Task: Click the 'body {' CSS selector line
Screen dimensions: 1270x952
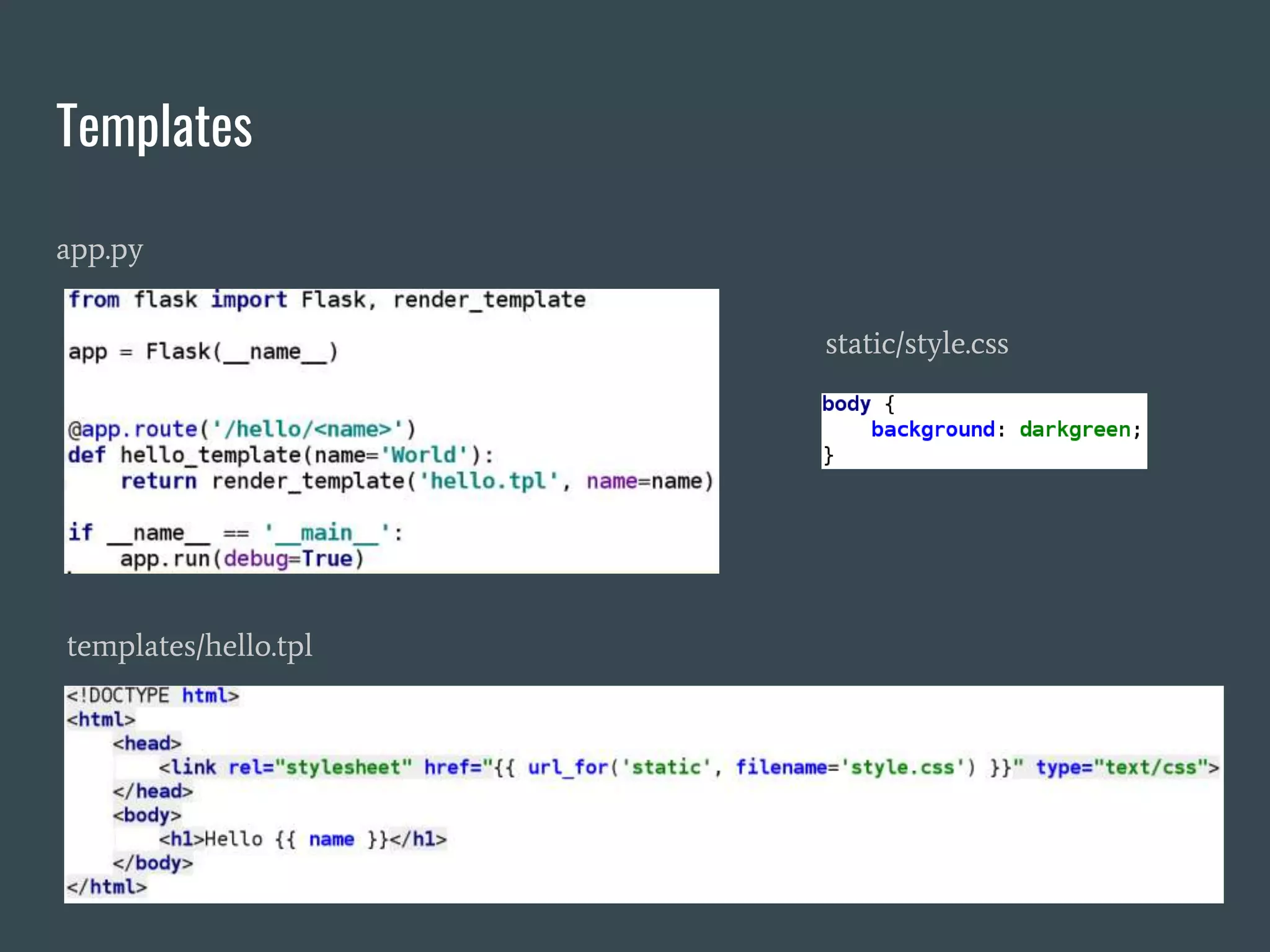Action: [859, 404]
